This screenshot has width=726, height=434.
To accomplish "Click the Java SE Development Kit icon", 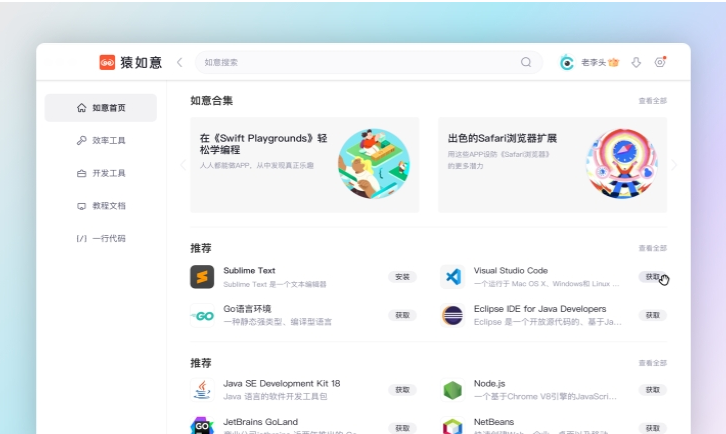I will pos(202,390).
